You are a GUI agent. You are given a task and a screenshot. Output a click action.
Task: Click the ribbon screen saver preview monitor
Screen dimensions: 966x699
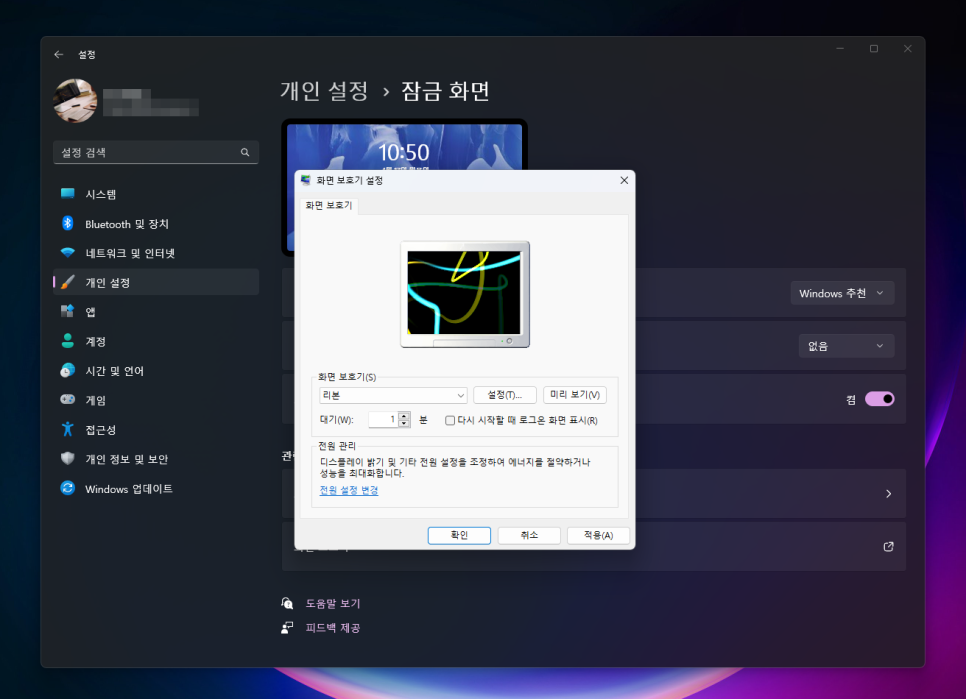(465, 294)
